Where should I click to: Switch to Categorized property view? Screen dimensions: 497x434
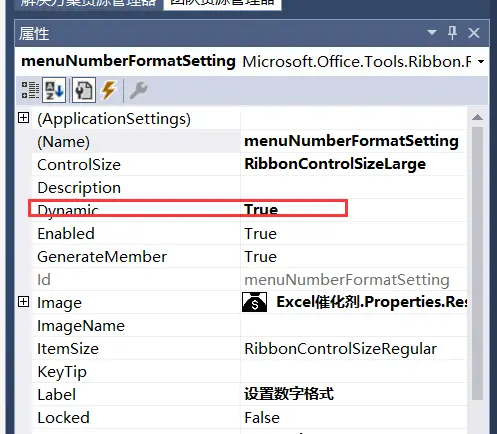coord(30,90)
